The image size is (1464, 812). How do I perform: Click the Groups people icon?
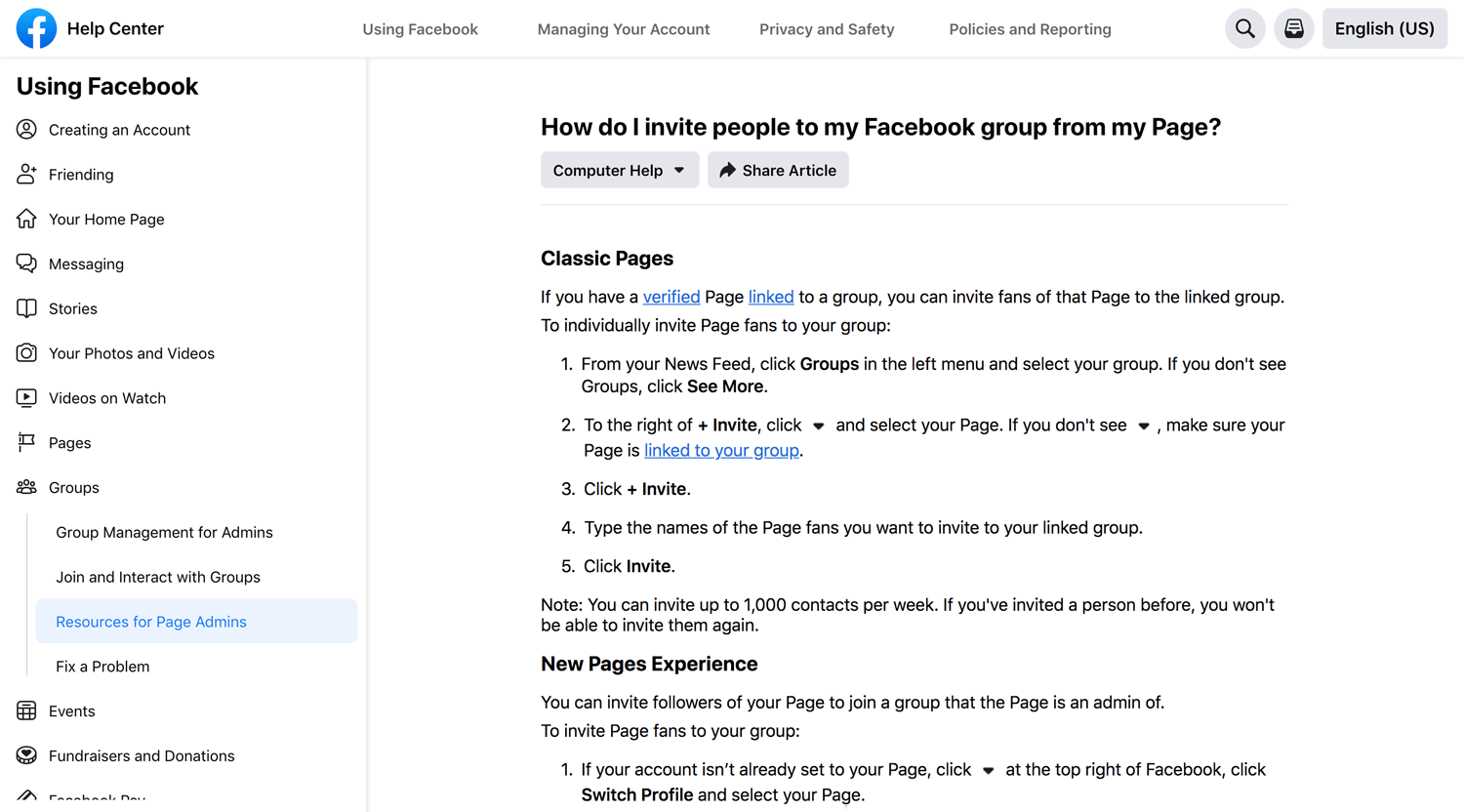(x=26, y=487)
